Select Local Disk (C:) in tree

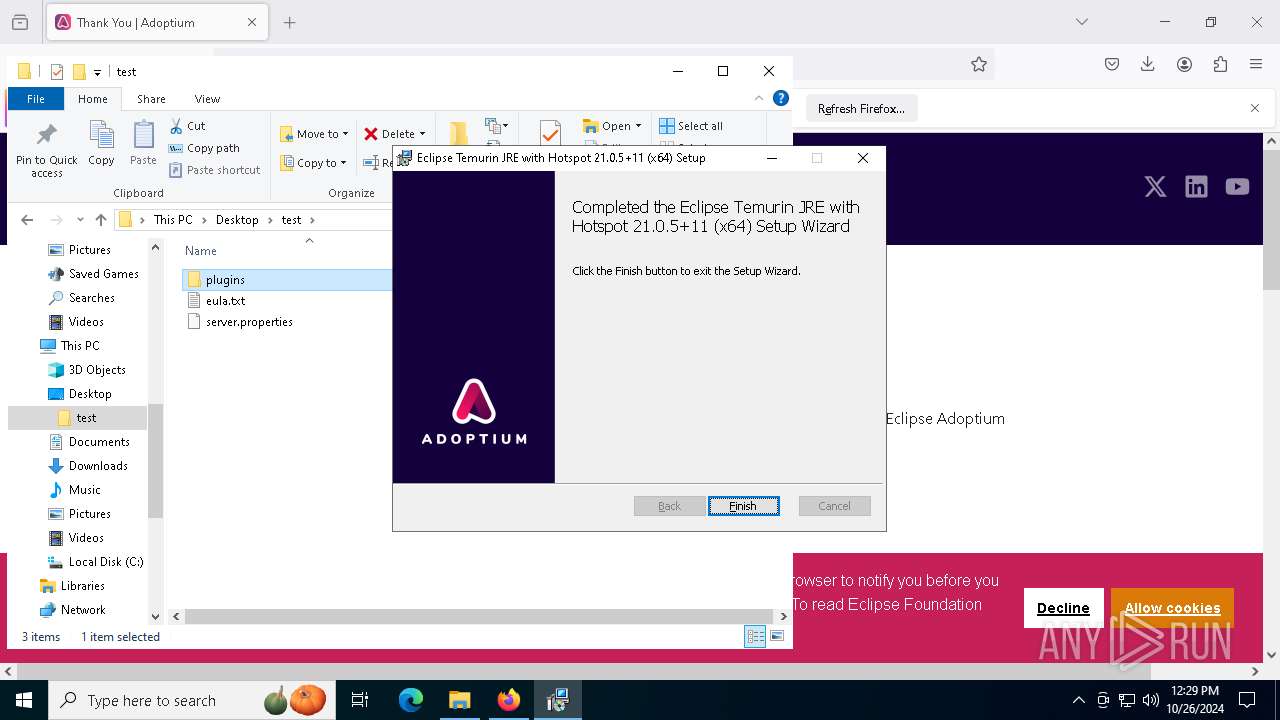click(106, 562)
